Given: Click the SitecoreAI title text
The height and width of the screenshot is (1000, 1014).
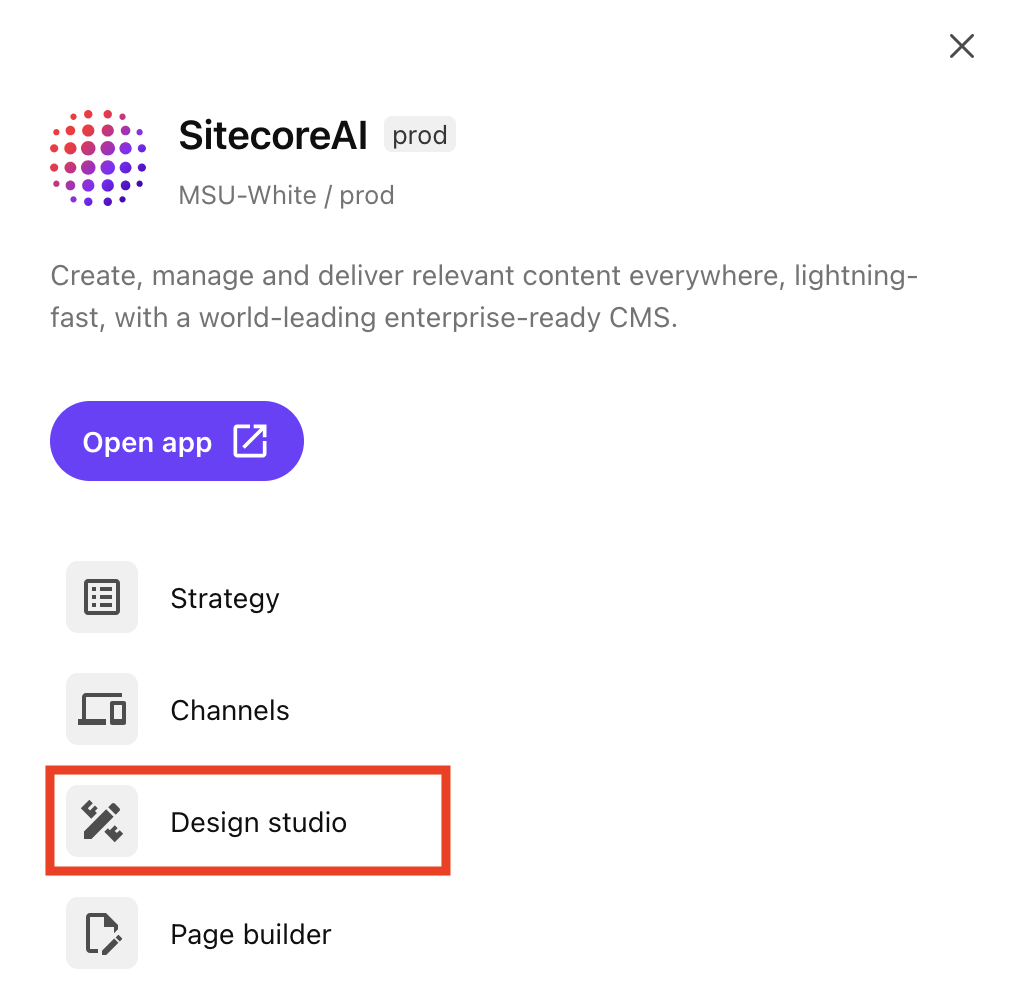Looking at the screenshot, I should click(272, 134).
